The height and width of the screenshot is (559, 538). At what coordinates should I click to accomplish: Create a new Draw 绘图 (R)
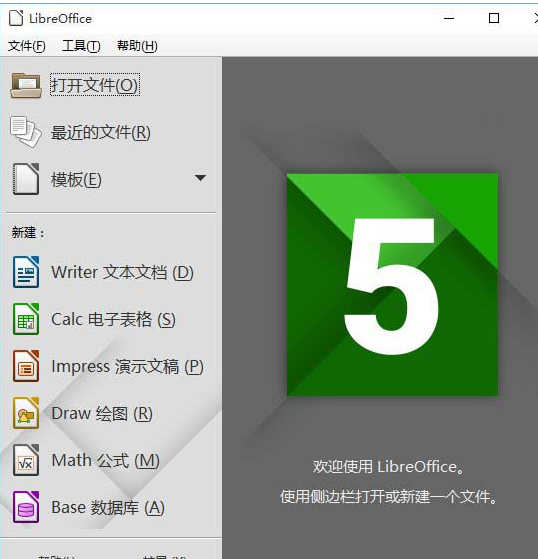pos(102,414)
